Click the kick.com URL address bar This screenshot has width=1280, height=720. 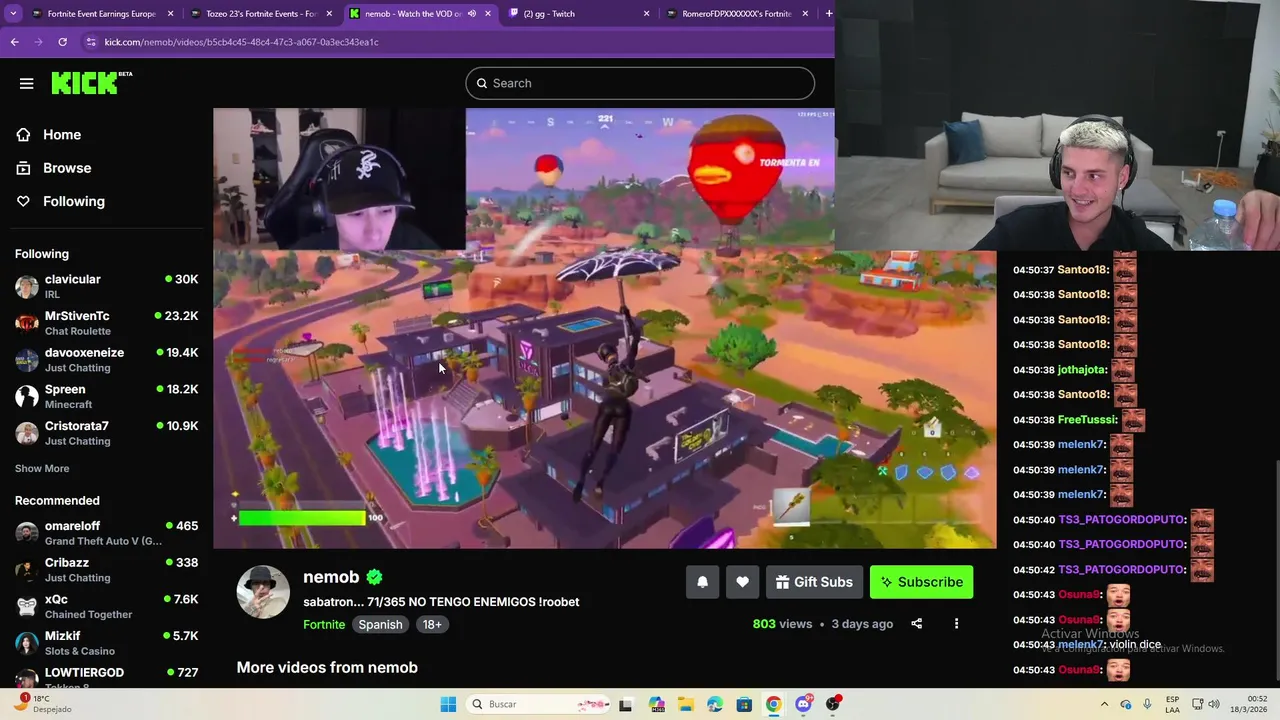click(241, 42)
